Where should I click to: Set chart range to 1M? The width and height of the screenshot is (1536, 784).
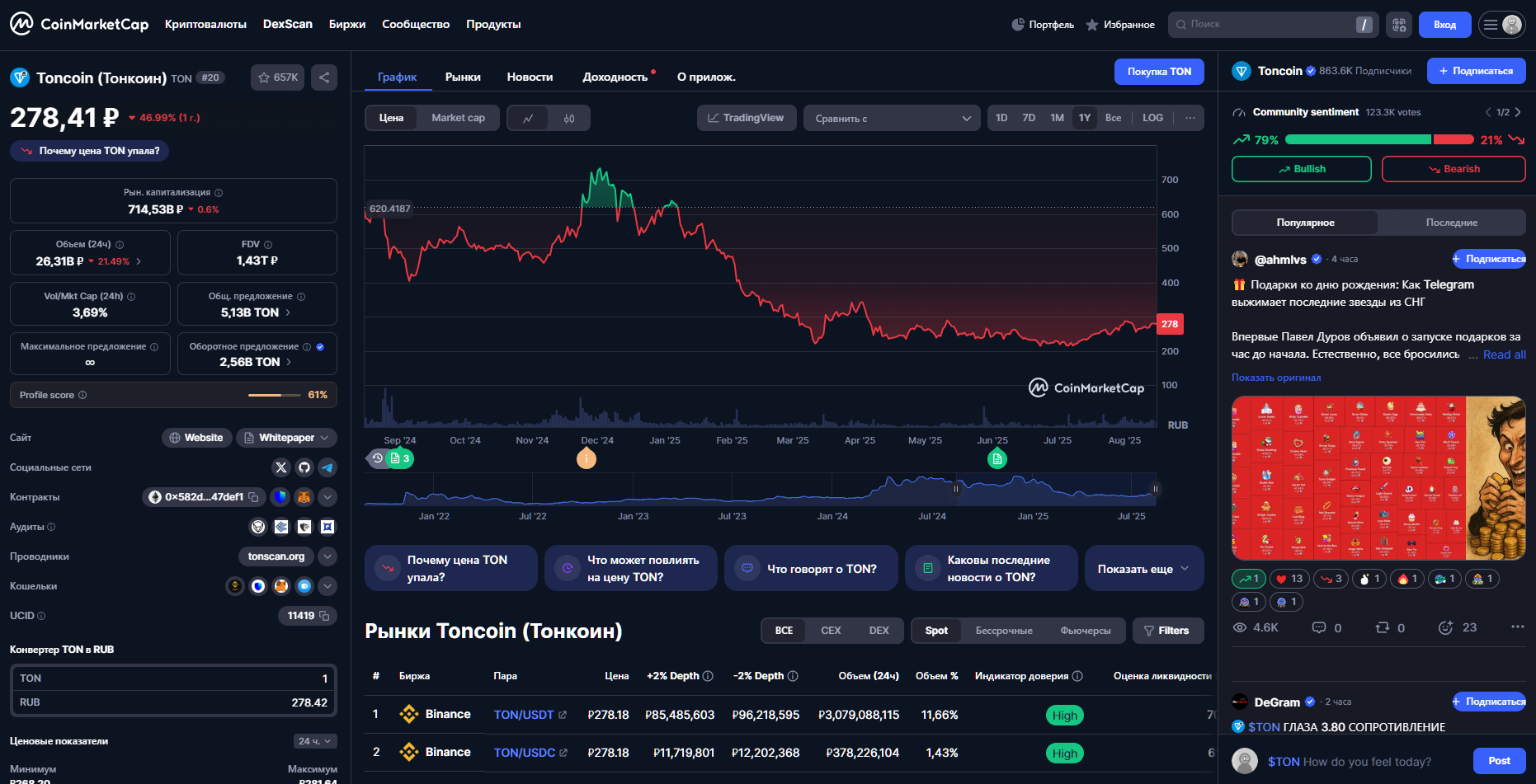coord(1057,118)
